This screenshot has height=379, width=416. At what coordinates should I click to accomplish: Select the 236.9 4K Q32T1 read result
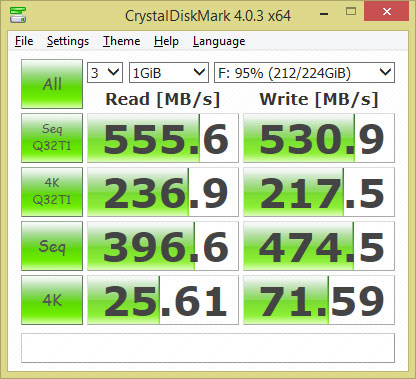[163, 192]
